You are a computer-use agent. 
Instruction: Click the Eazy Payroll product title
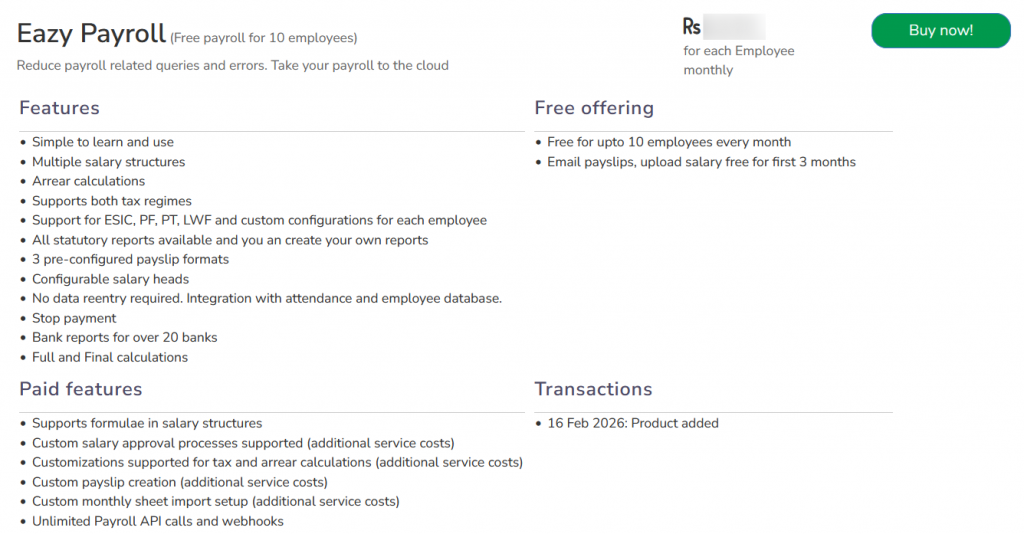(x=91, y=34)
